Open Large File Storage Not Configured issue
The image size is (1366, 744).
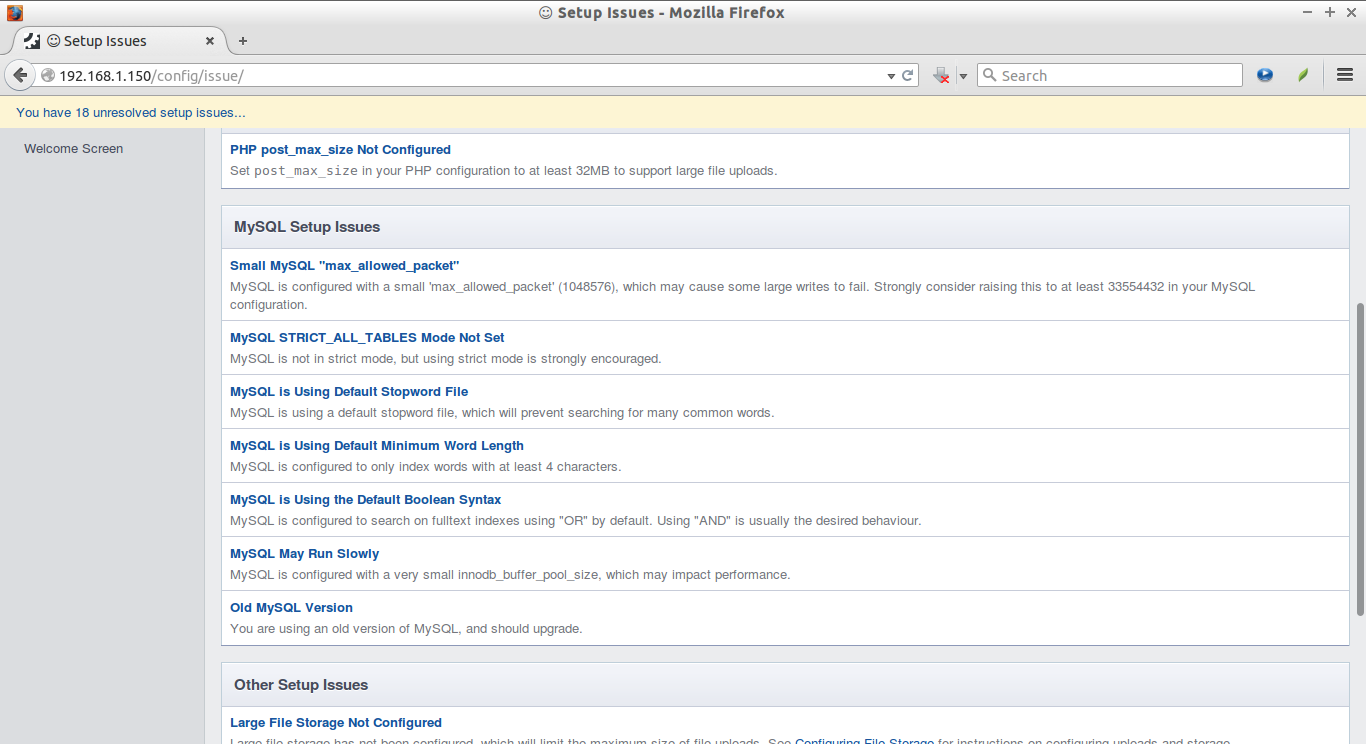click(336, 723)
